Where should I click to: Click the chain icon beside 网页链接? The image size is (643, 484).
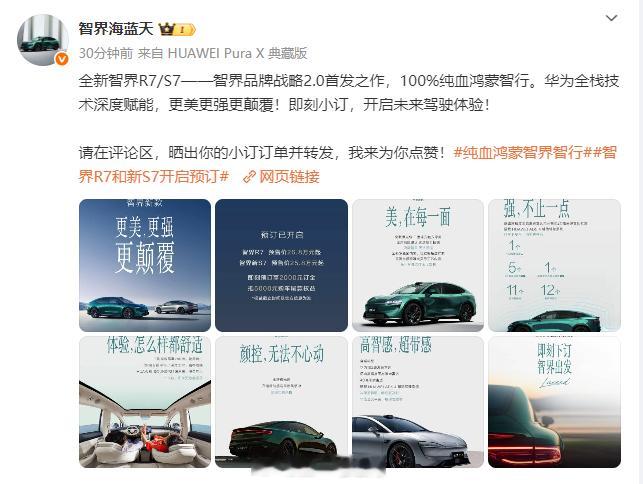tap(249, 177)
